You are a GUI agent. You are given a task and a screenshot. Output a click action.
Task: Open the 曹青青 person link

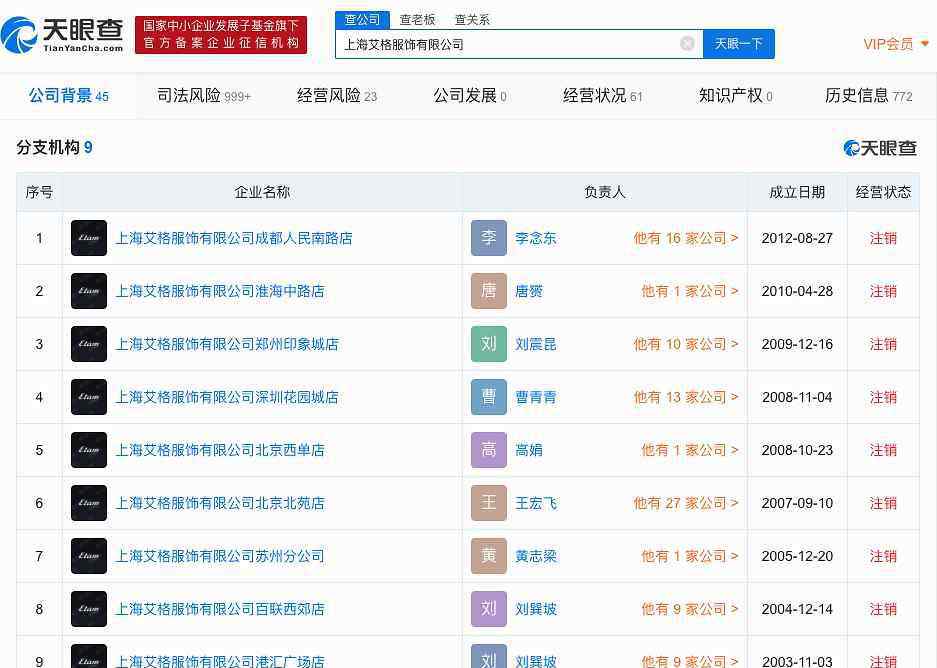click(536, 397)
